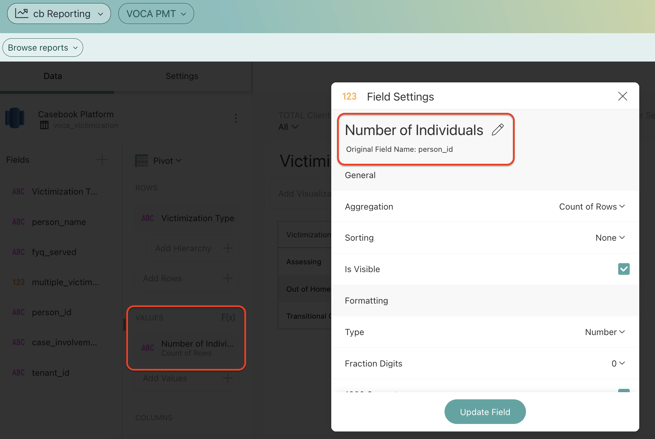Click the Casebook Platform database icon
The width and height of the screenshot is (655, 439).
point(15,118)
